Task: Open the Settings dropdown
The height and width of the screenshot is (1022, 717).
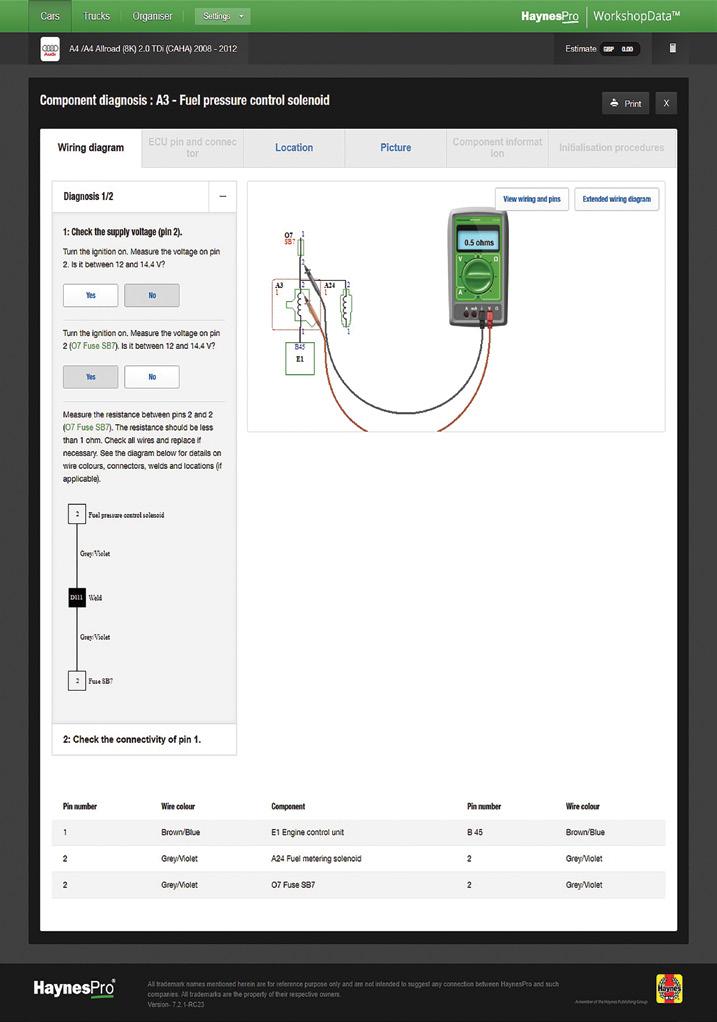Action: tap(222, 16)
